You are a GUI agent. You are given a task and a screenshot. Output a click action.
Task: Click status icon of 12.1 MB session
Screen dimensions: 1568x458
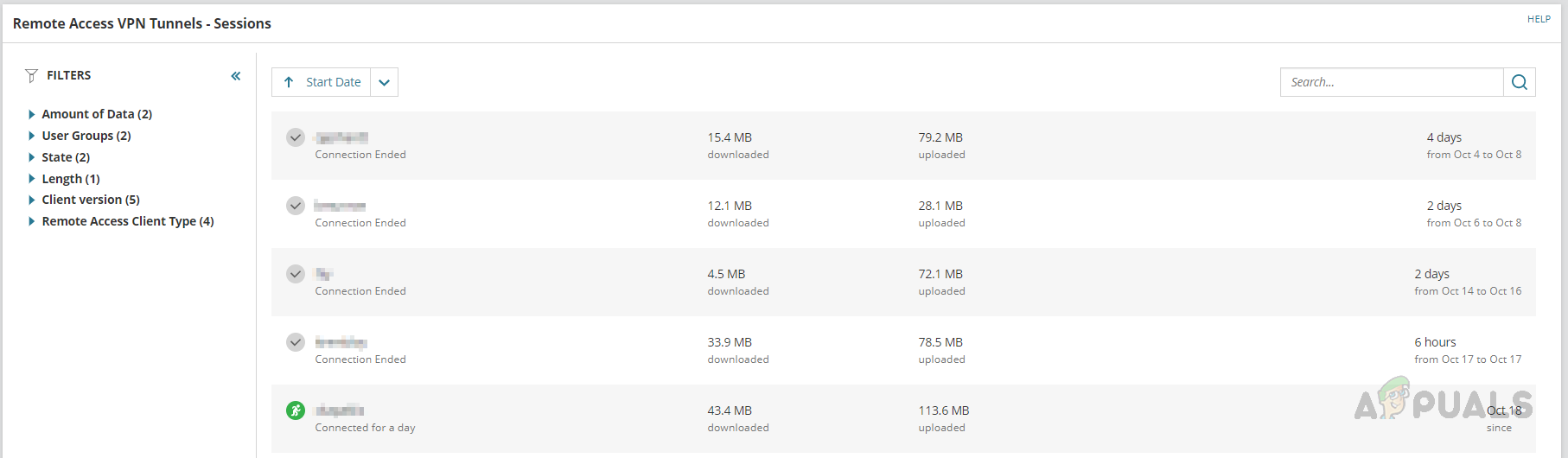pos(296,206)
